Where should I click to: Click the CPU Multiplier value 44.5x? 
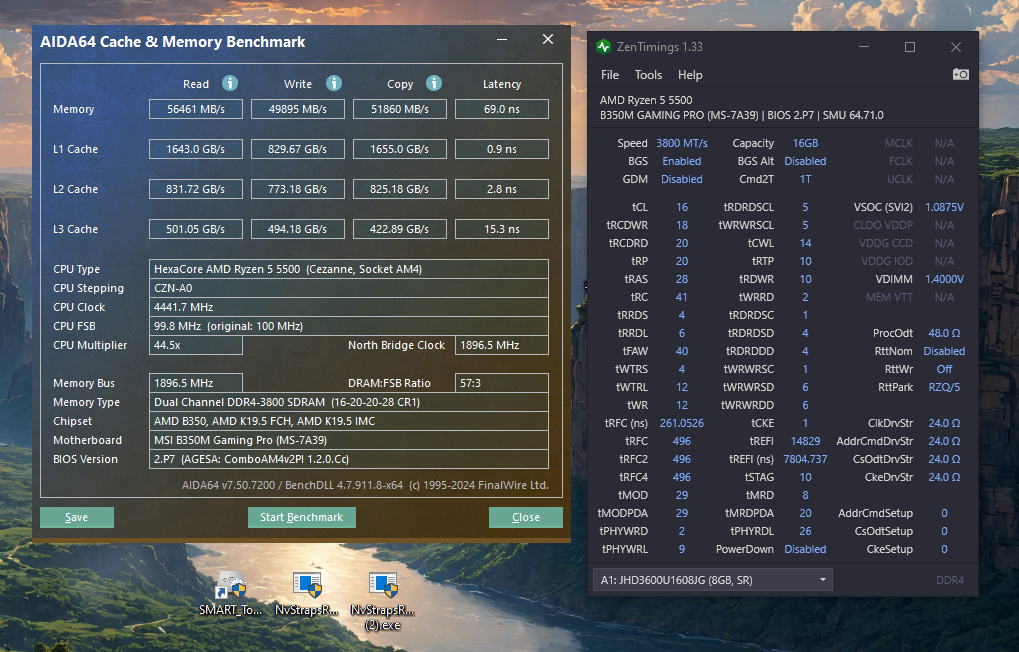[196, 345]
